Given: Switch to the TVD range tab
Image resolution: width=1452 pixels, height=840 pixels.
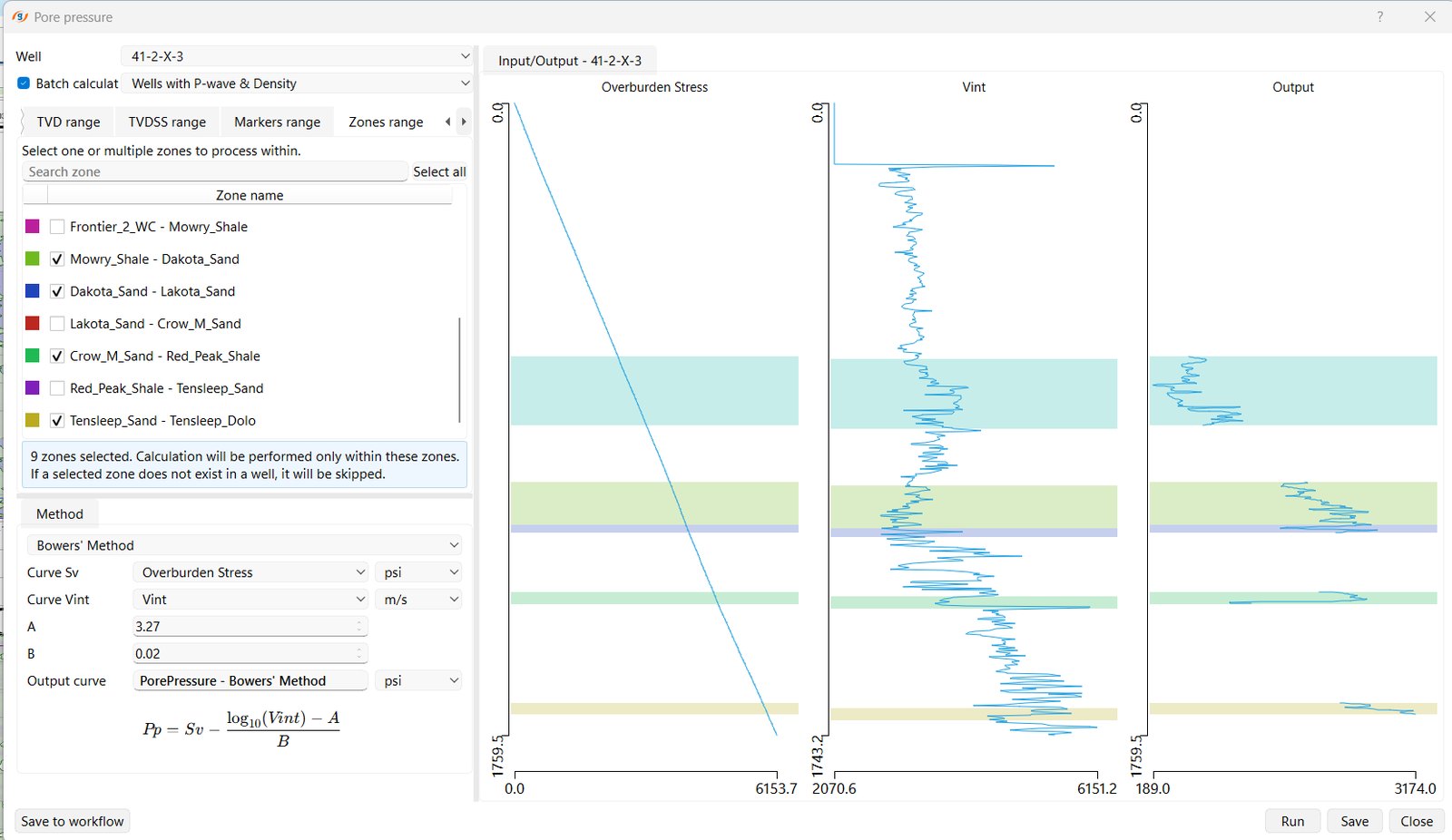Looking at the screenshot, I should coord(68,122).
